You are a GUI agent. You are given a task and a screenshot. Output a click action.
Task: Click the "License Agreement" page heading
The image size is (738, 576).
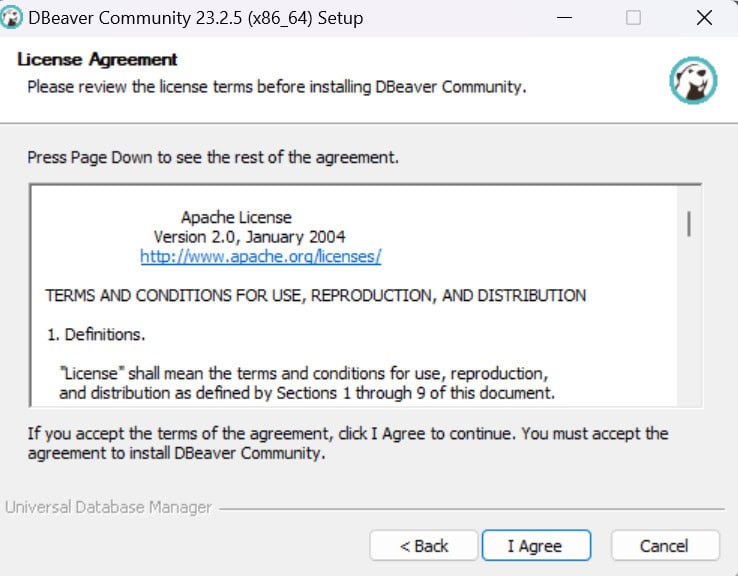point(98,60)
